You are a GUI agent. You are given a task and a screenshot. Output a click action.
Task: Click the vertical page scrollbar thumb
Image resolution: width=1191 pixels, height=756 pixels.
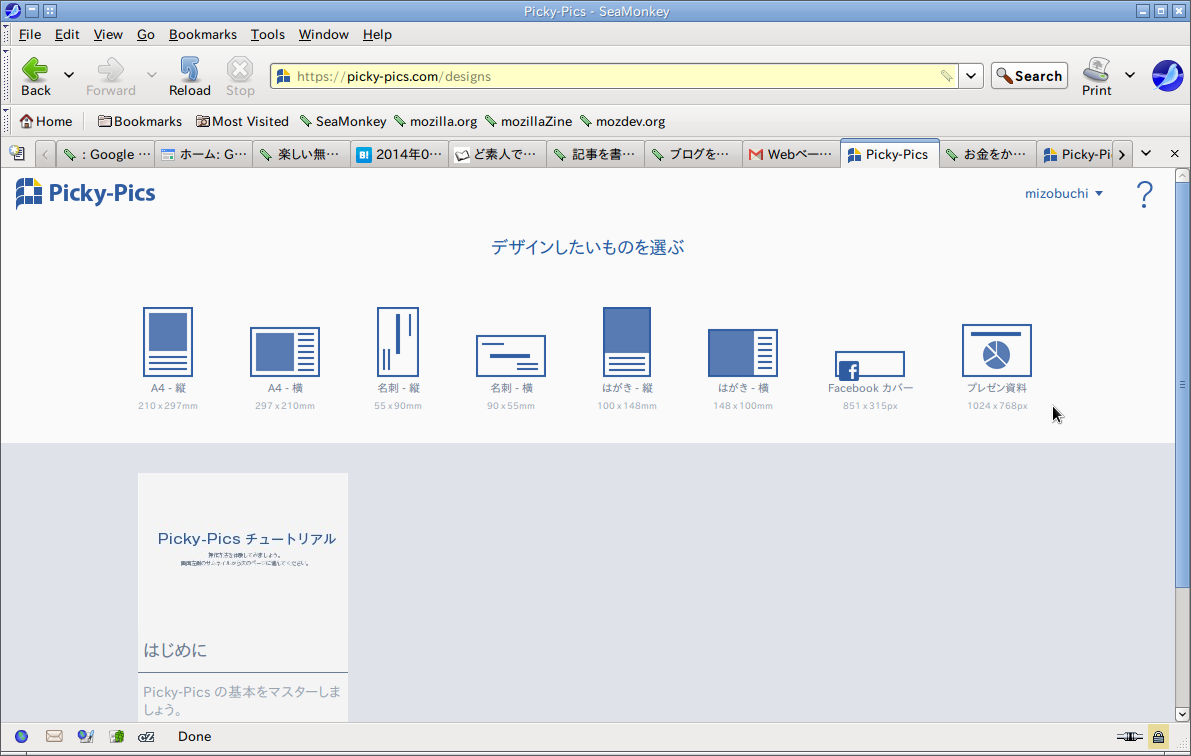pyautogui.click(x=1182, y=384)
